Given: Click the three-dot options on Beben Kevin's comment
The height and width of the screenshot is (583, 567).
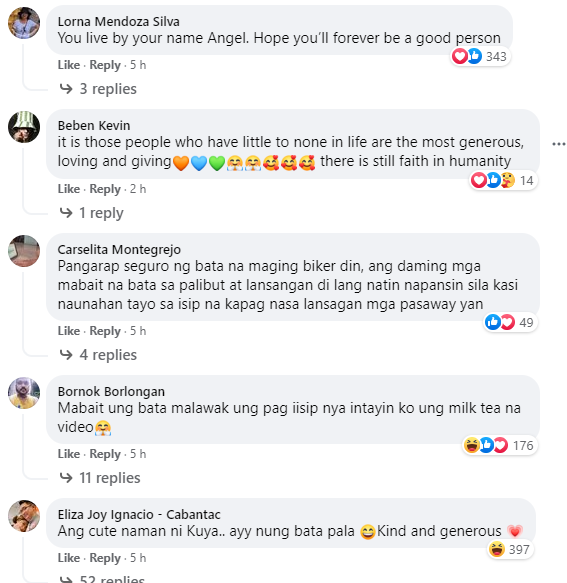Looking at the screenshot, I should click(558, 144).
